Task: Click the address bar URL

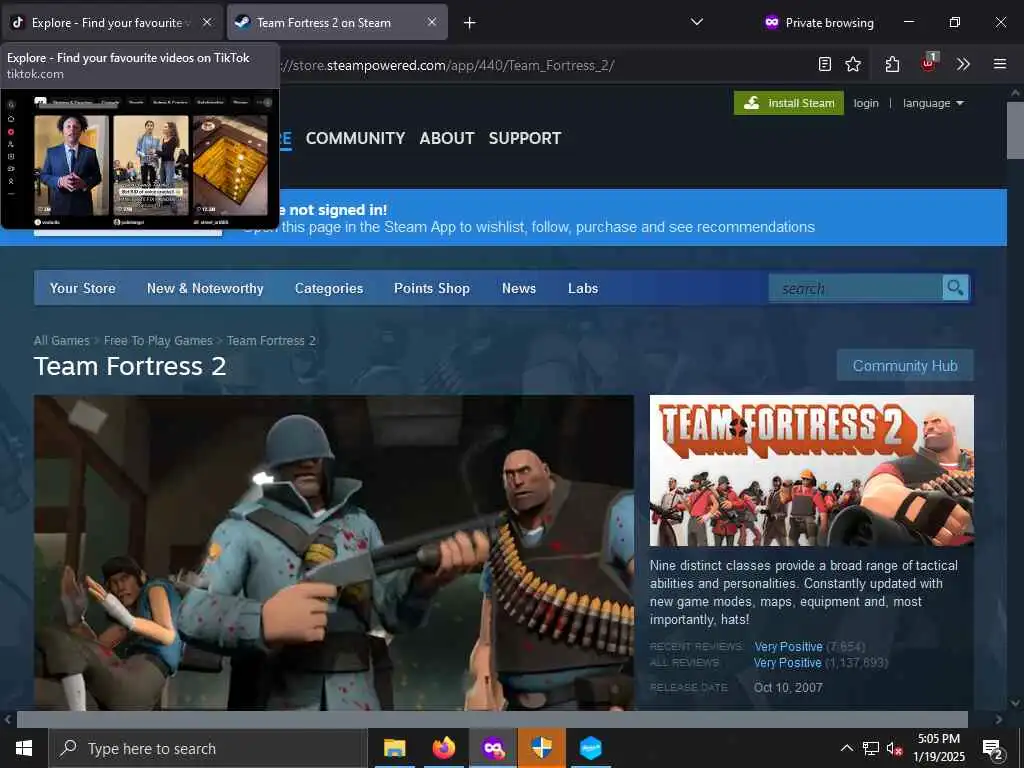Action: 447,65
